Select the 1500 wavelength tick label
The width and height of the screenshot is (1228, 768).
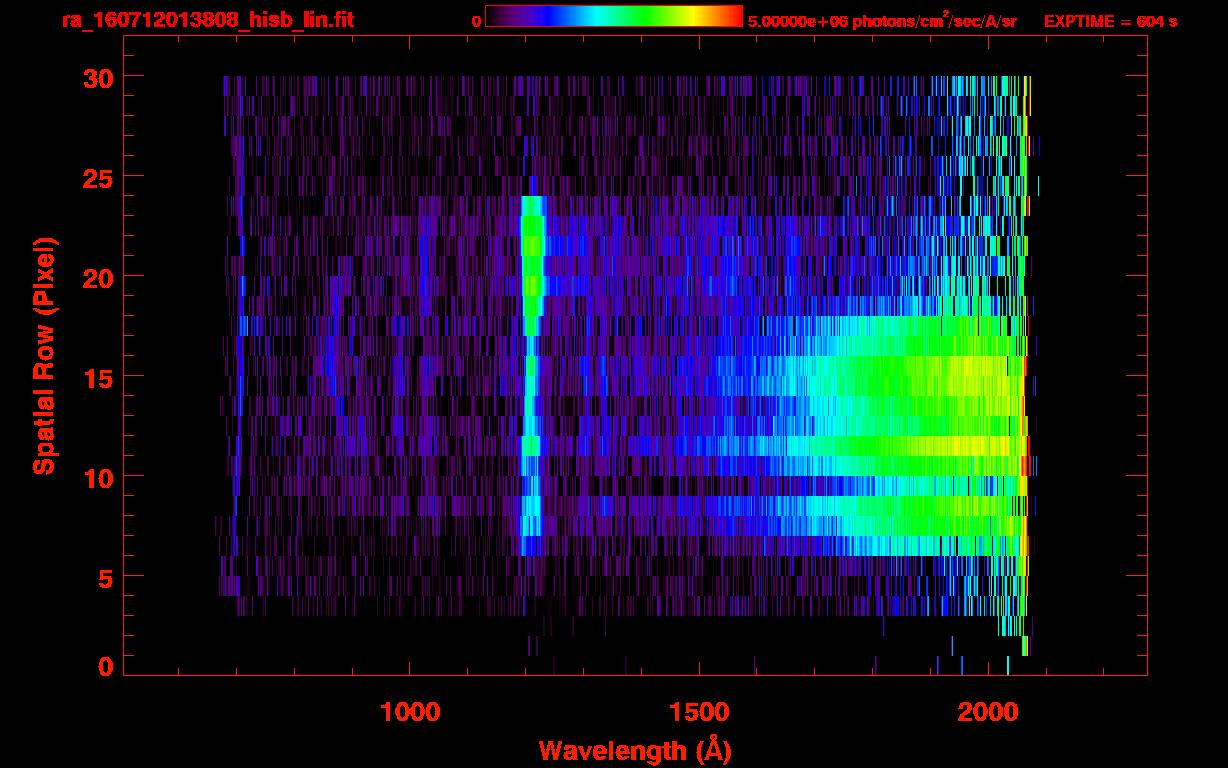pyautogui.click(x=699, y=712)
